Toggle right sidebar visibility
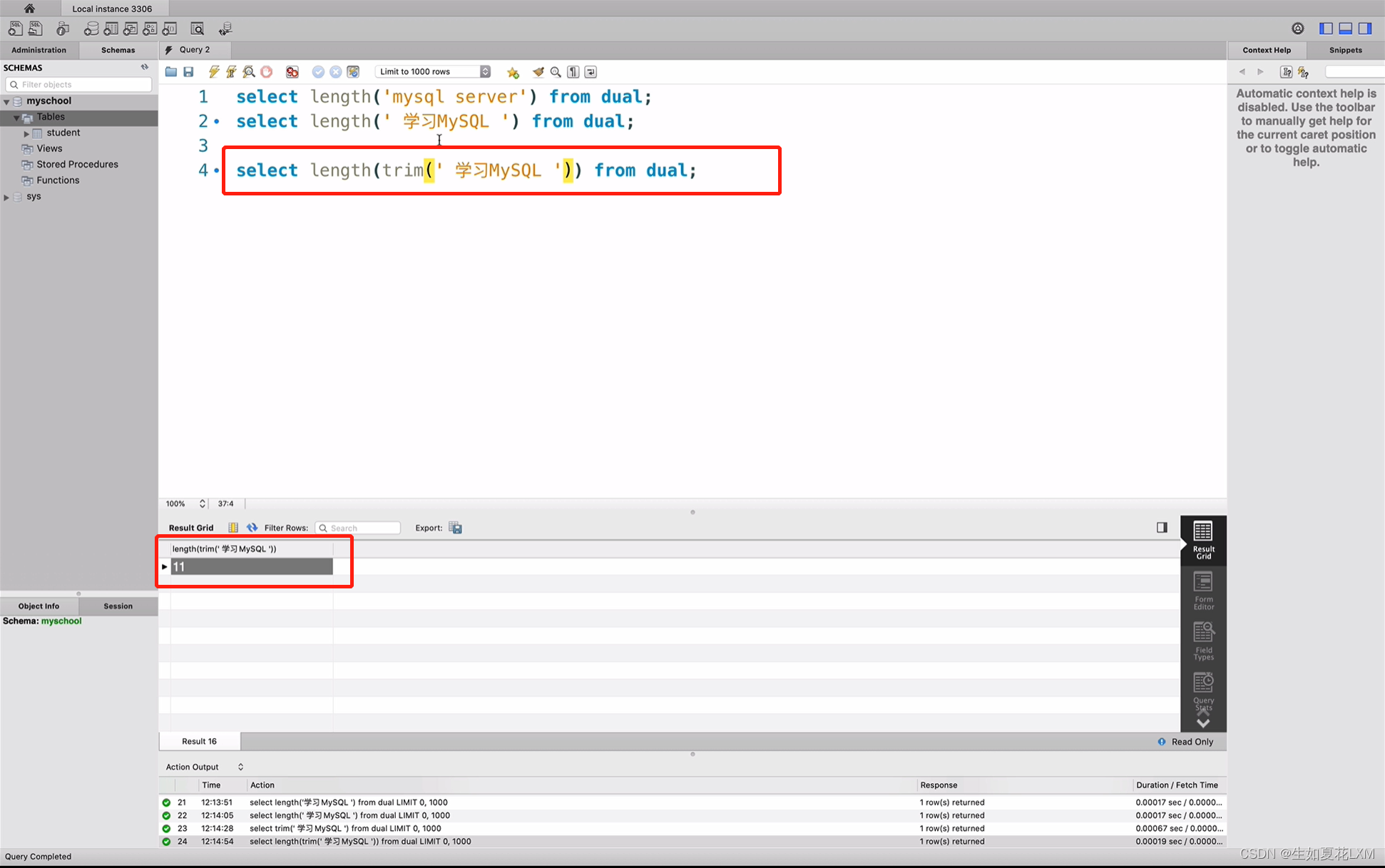Image resolution: width=1385 pixels, height=868 pixels. [x=1365, y=29]
